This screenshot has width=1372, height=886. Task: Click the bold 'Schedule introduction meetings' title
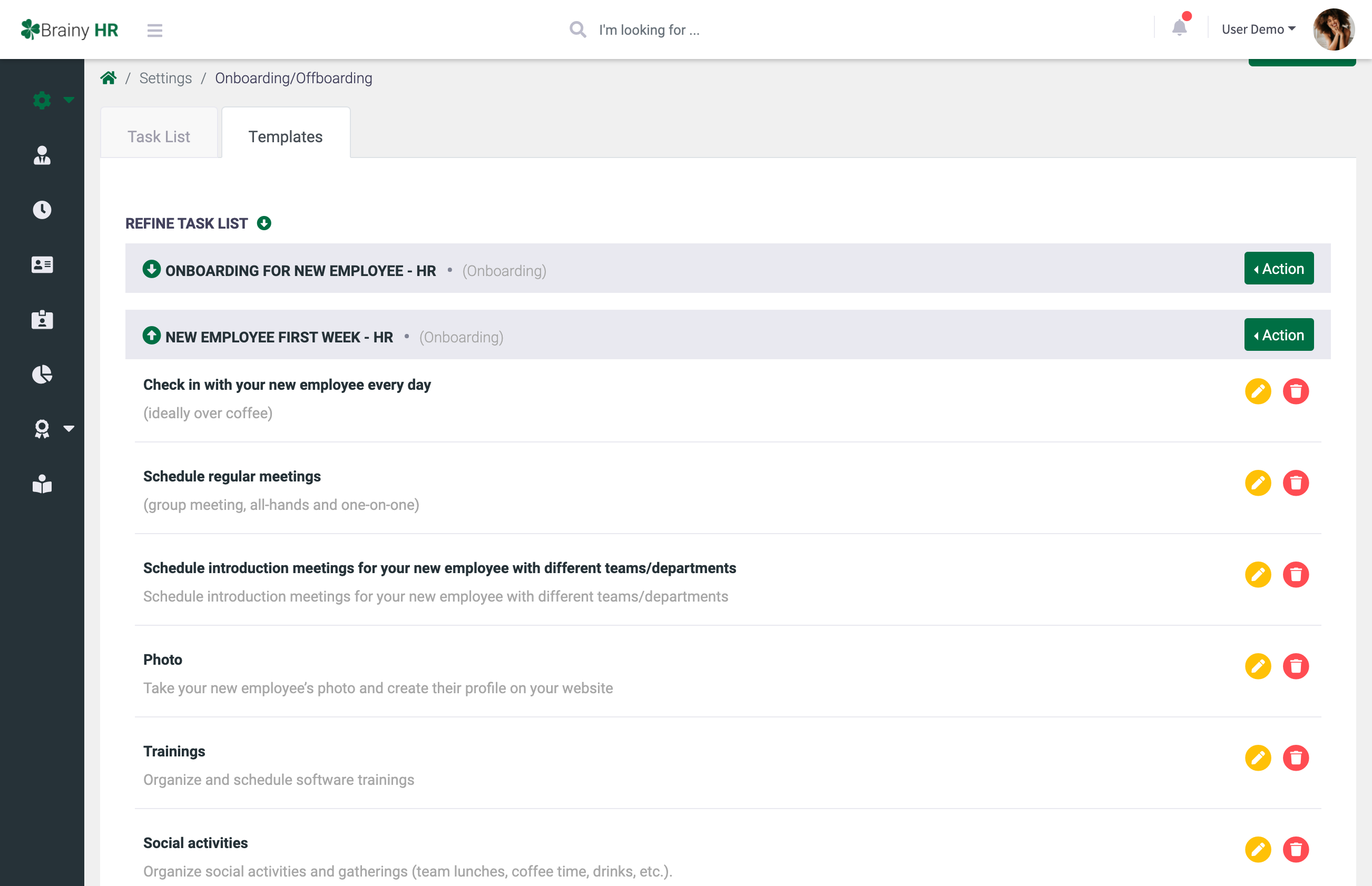pos(439,567)
